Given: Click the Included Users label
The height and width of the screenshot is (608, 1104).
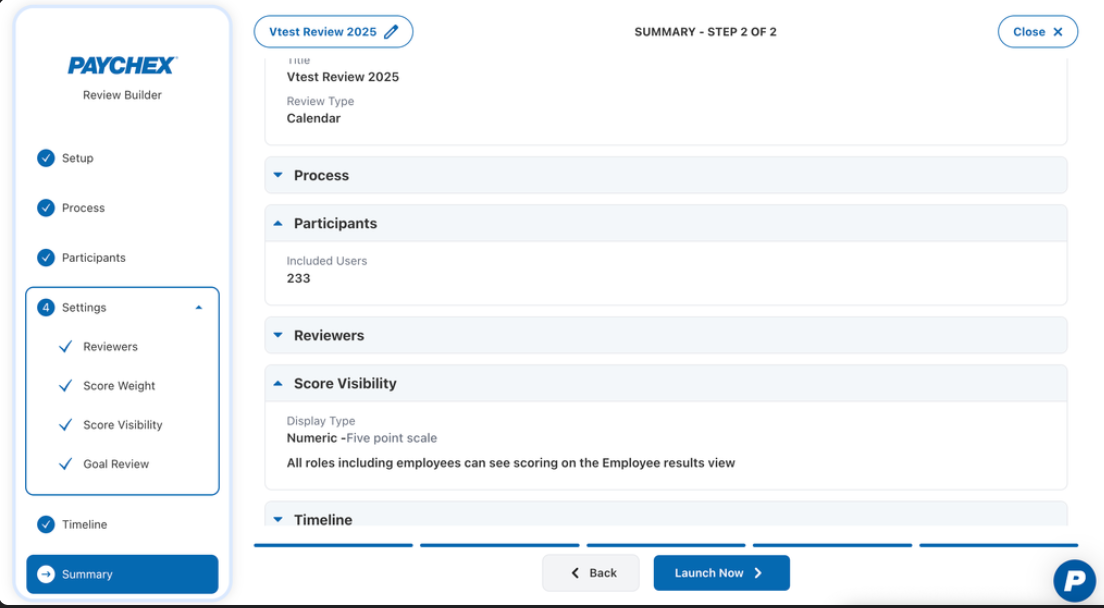Looking at the screenshot, I should pyautogui.click(x=327, y=260).
